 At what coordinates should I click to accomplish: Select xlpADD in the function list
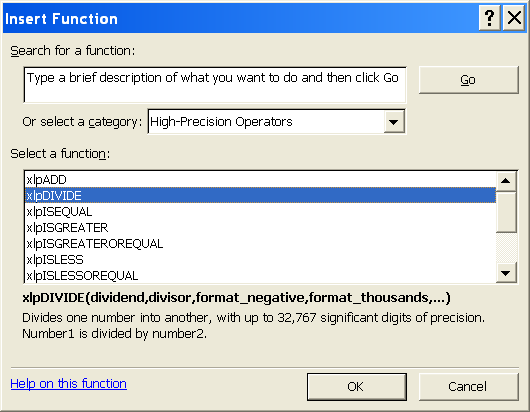(260, 180)
